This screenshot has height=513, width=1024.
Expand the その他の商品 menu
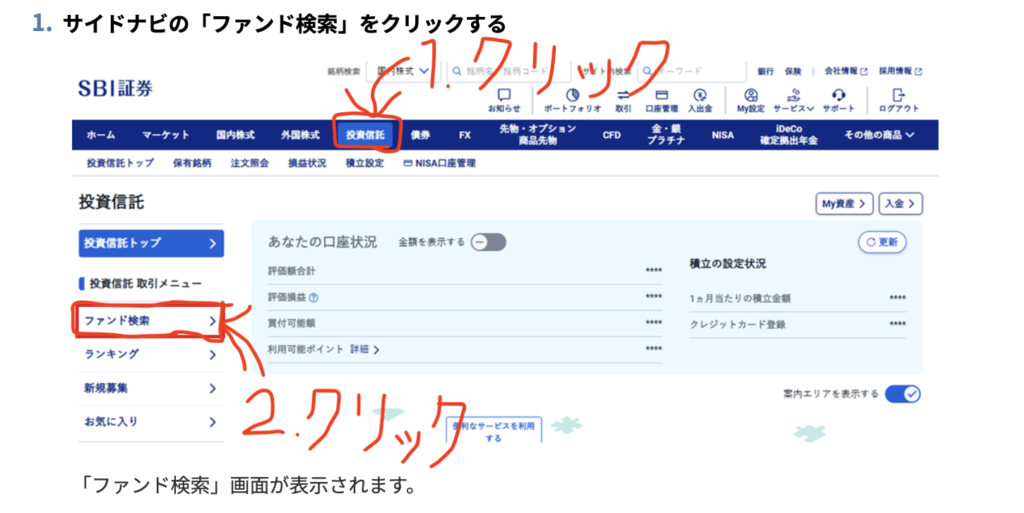point(879,135)
